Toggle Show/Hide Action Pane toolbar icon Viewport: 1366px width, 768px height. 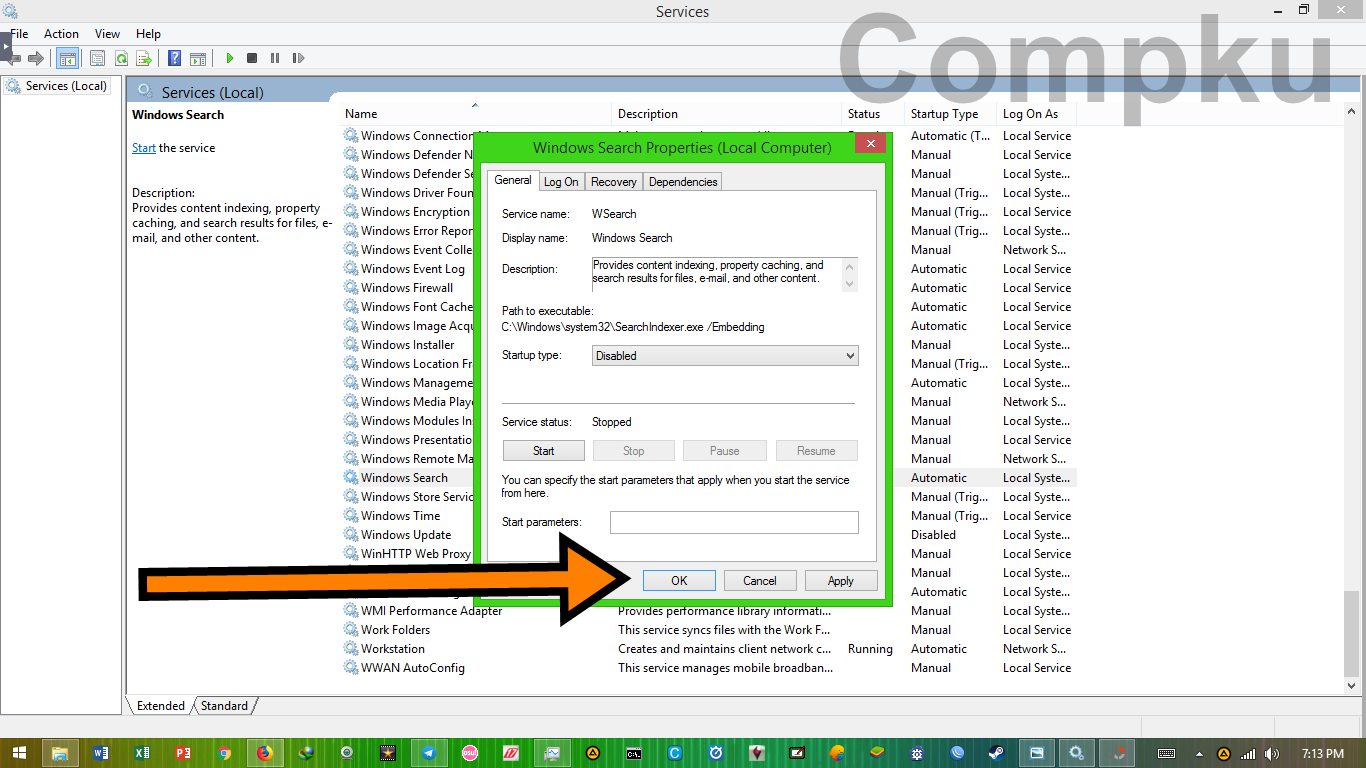tap(198, 59)
